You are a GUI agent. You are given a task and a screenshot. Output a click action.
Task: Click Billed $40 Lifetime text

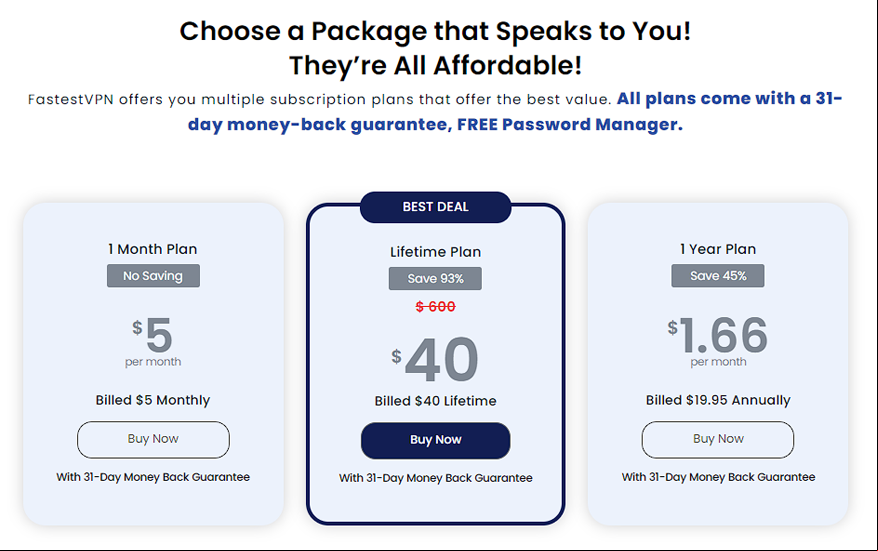click(x=435, y=401)
